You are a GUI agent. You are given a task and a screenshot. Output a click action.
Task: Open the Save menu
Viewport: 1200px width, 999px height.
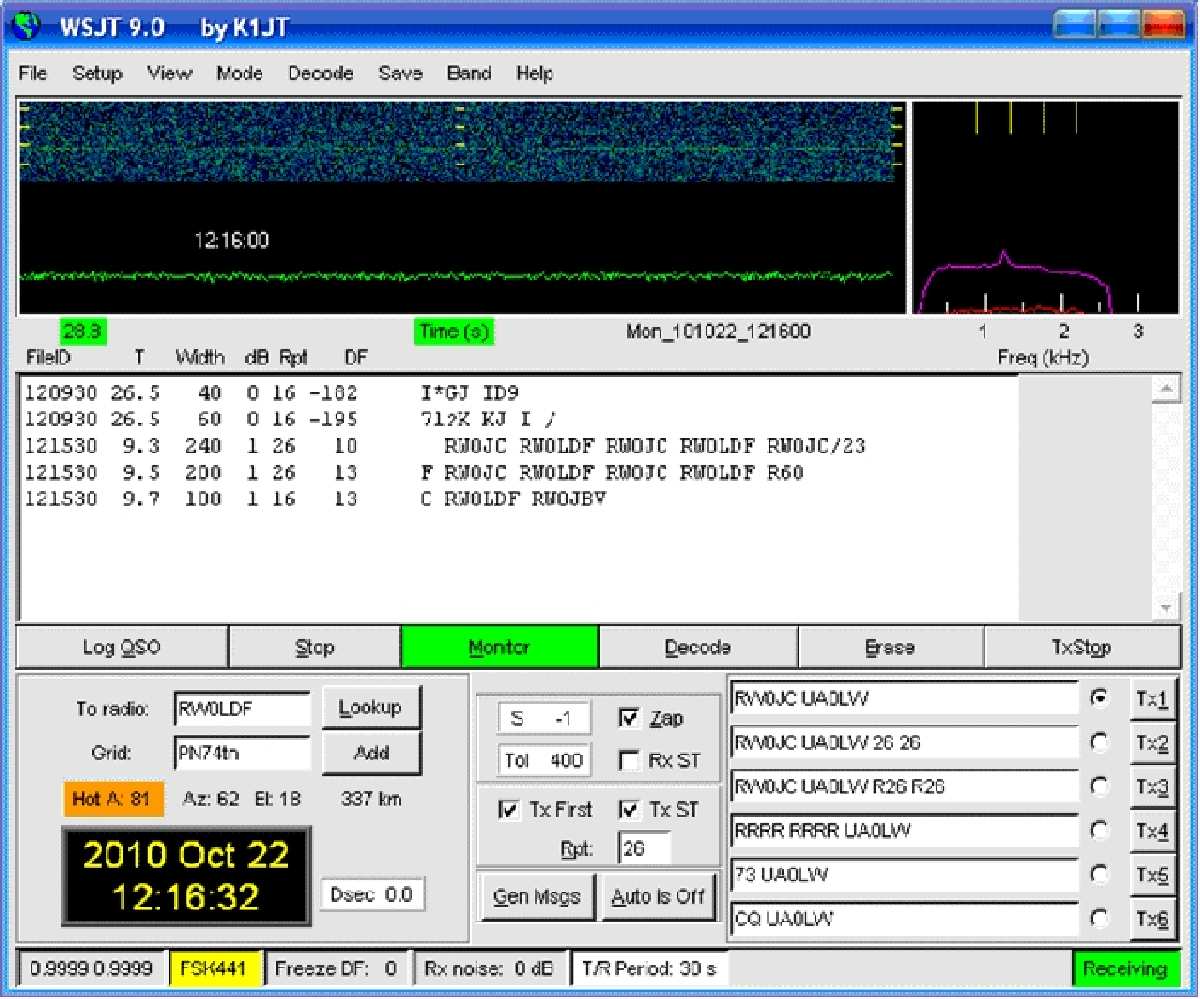(400, 73)
